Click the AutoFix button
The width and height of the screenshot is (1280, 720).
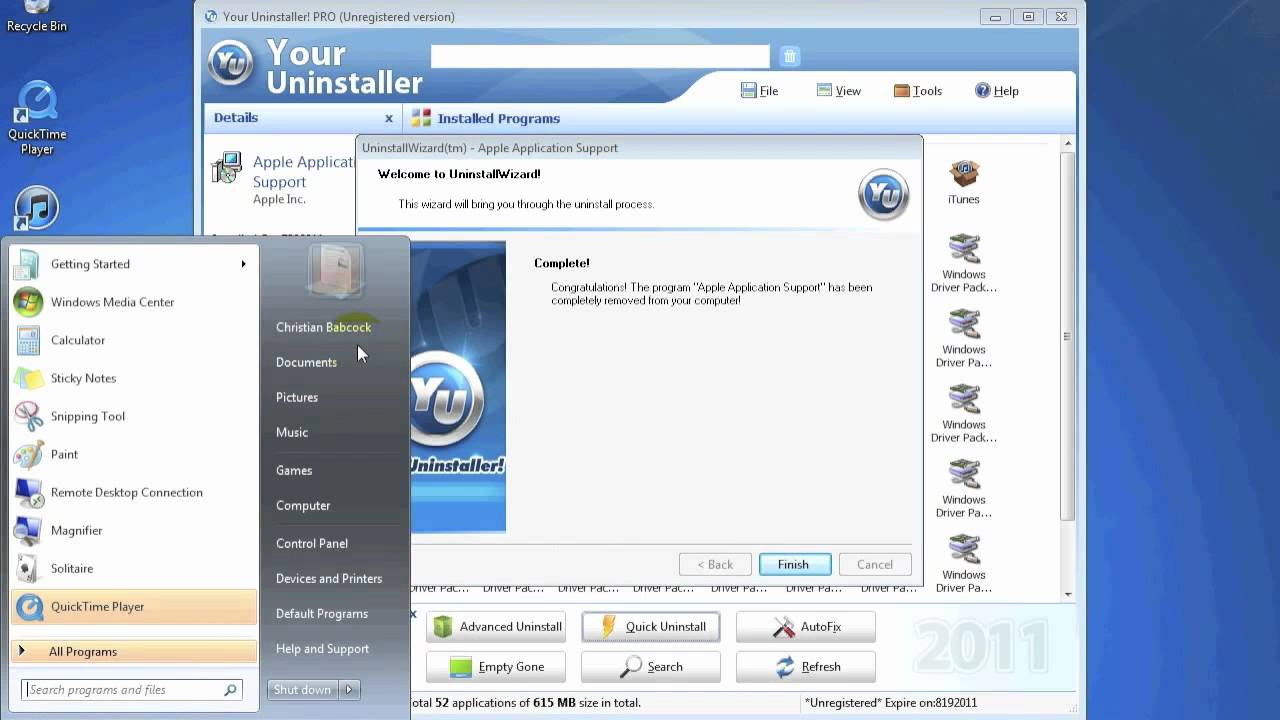[x=806, y=627]
